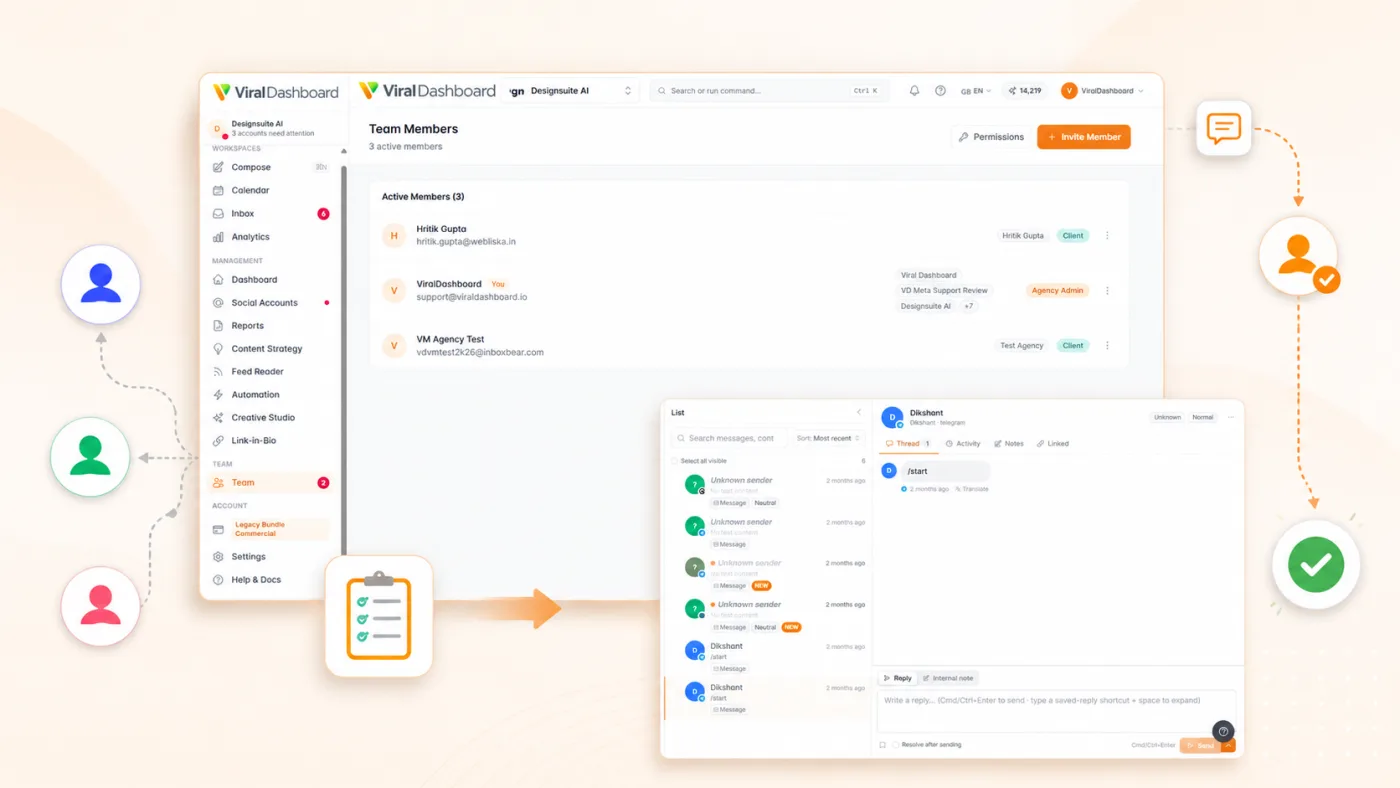Image resolution: width=1400 pixels, height=788 pixels.
Task: Click the Write a reply text area
Action: pos(1056,711)
